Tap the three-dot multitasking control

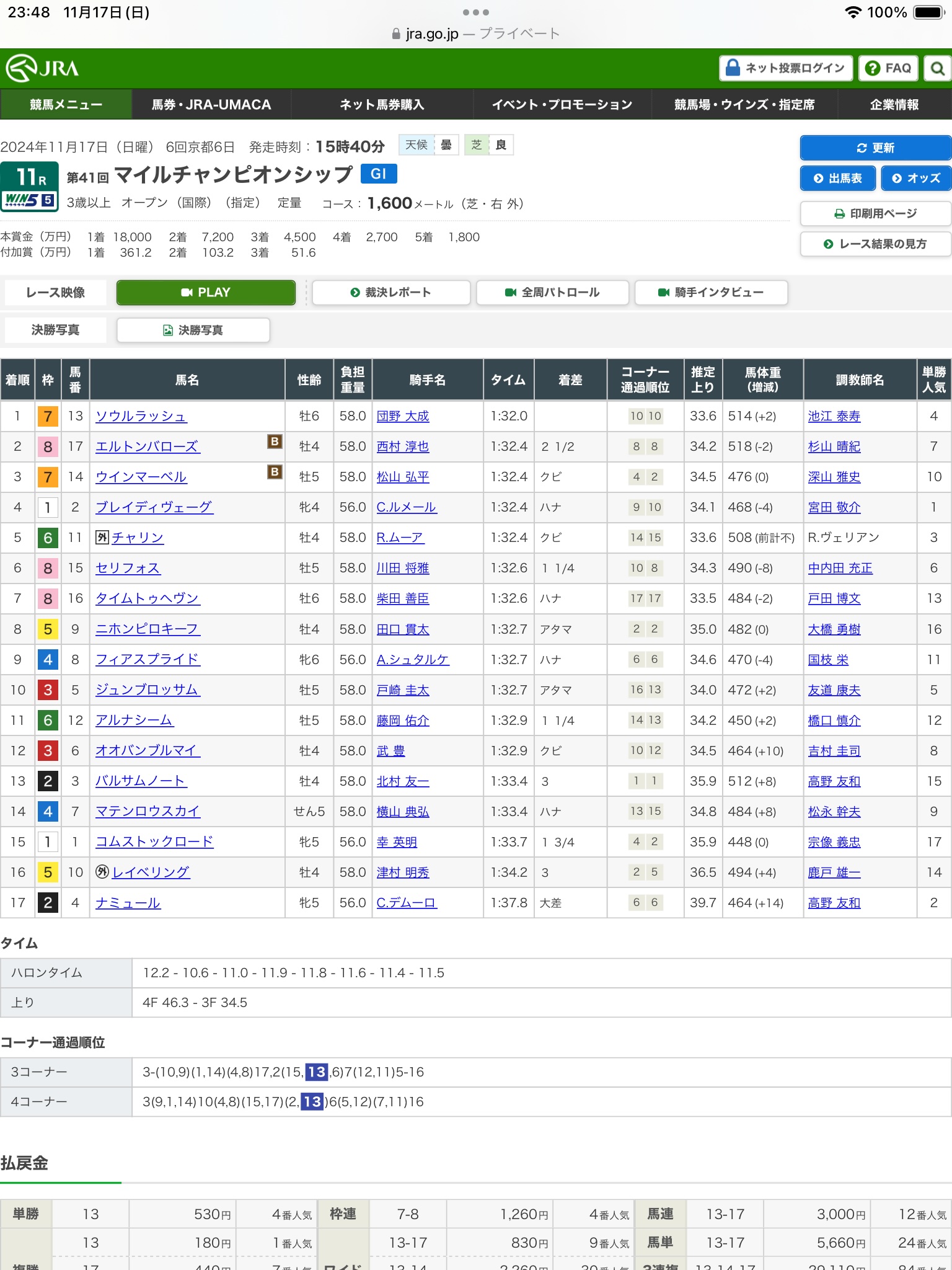tap(476, 12)
